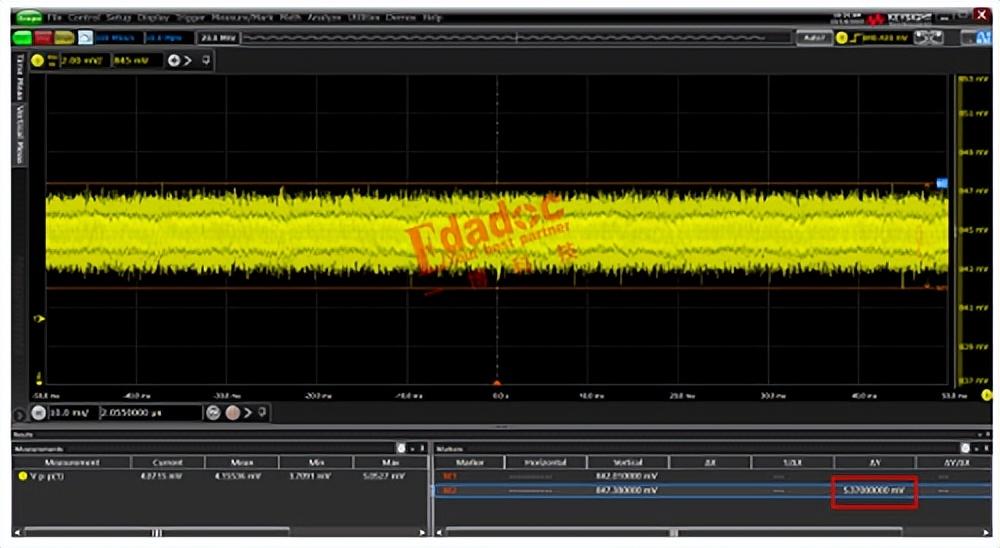This screenshot has width=1000, height=548.
Task: Click the horizontal settings round icon
Action: (38, 413)
